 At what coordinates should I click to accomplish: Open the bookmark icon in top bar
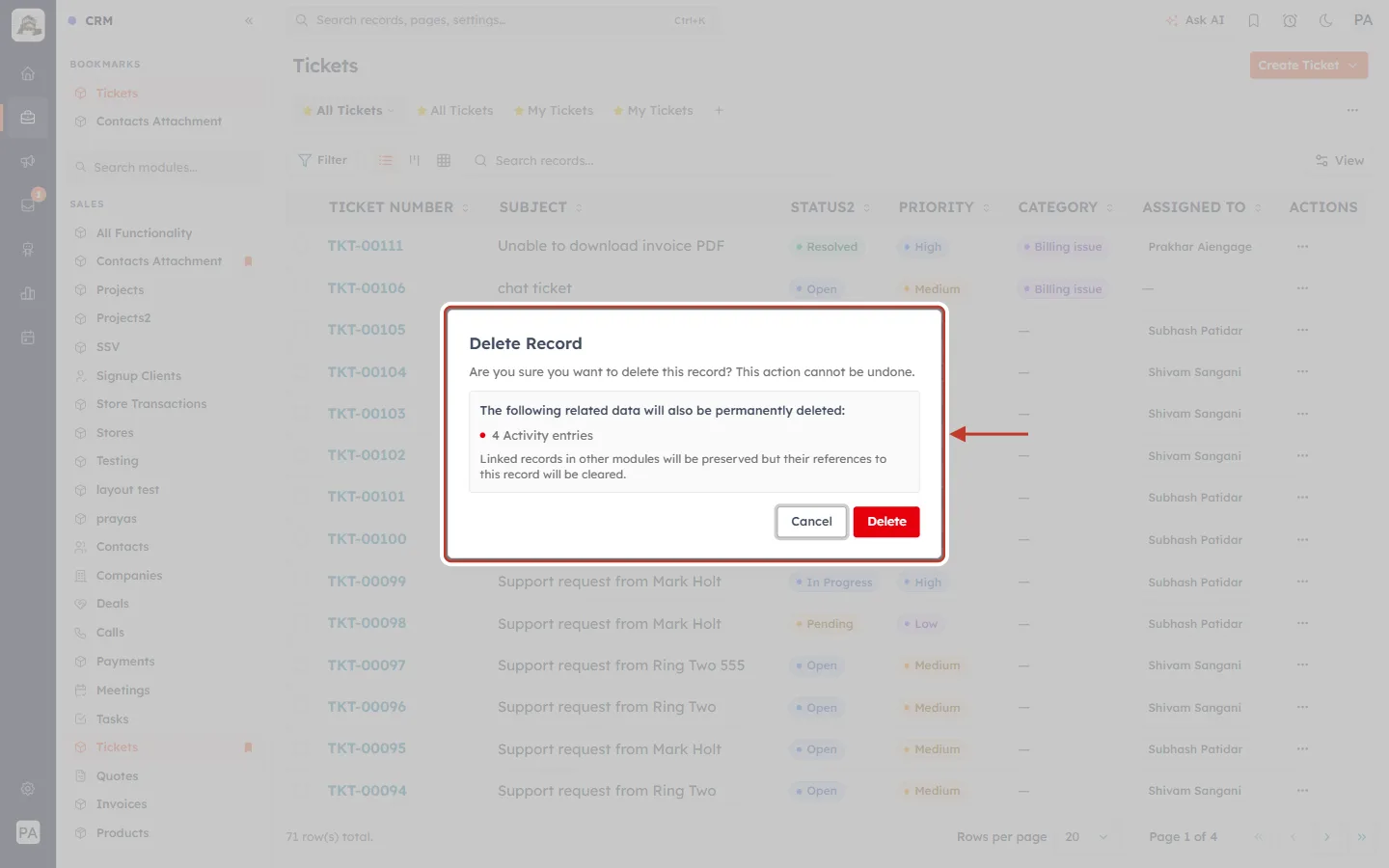[x=1254, y=20]
